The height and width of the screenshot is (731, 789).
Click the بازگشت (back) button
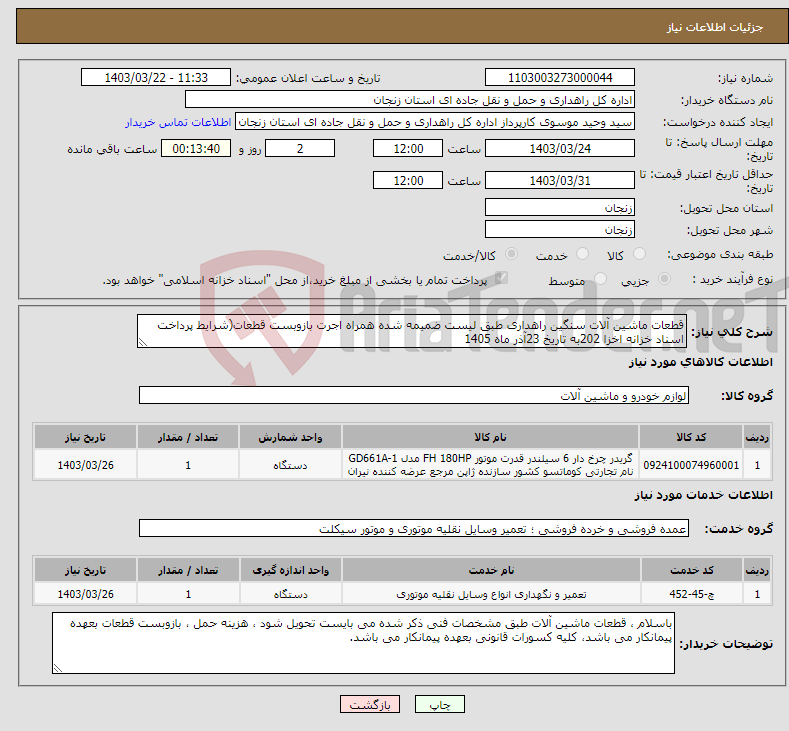[370, 704]
